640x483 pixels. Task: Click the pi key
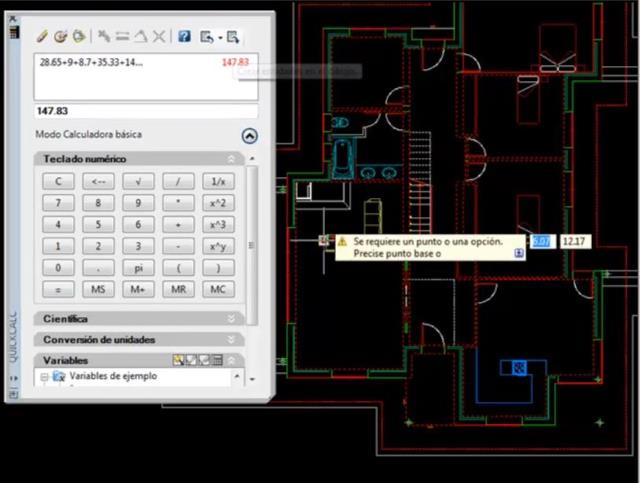coord(138,268)
